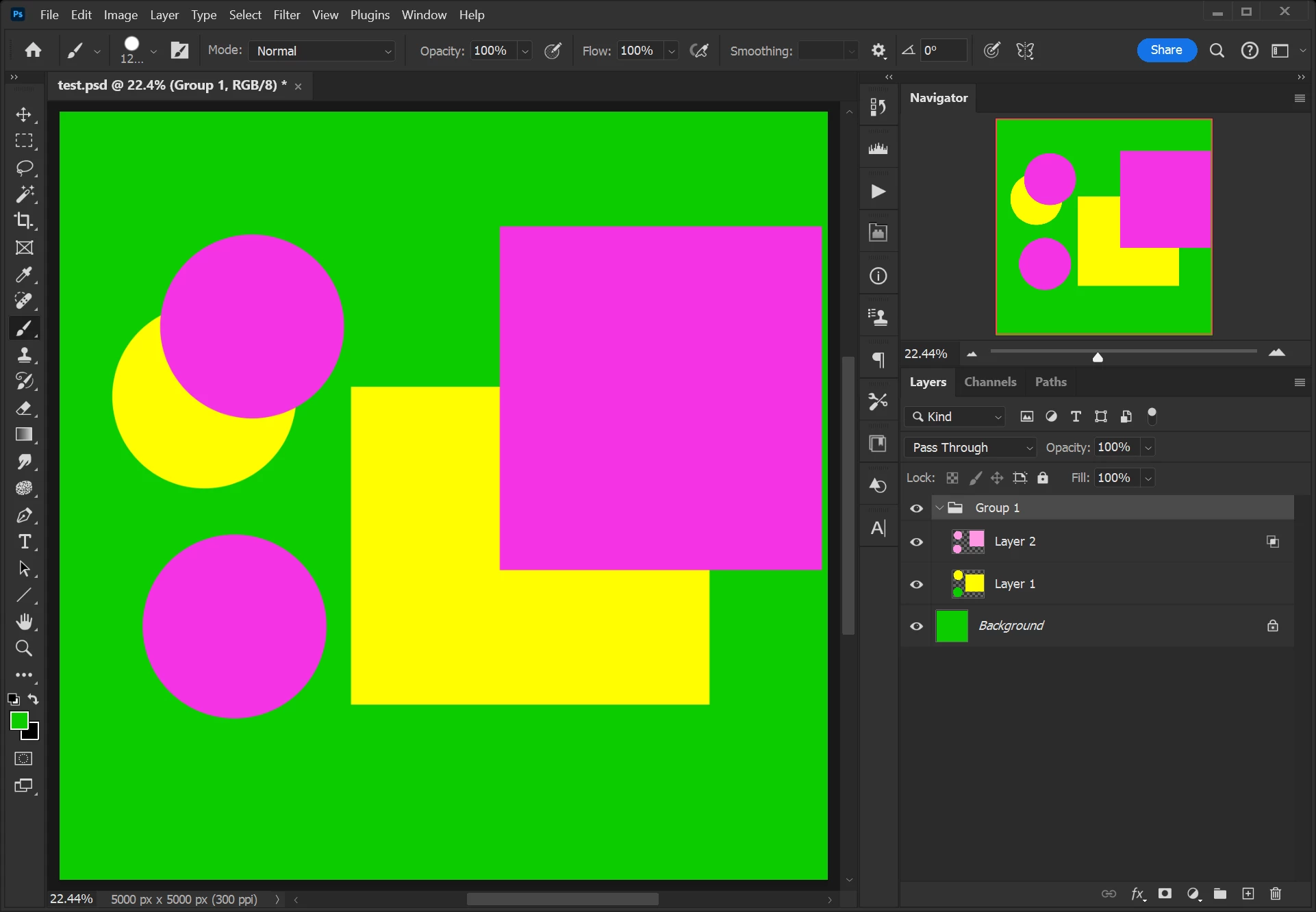Select the Move tool

point(24,114)
